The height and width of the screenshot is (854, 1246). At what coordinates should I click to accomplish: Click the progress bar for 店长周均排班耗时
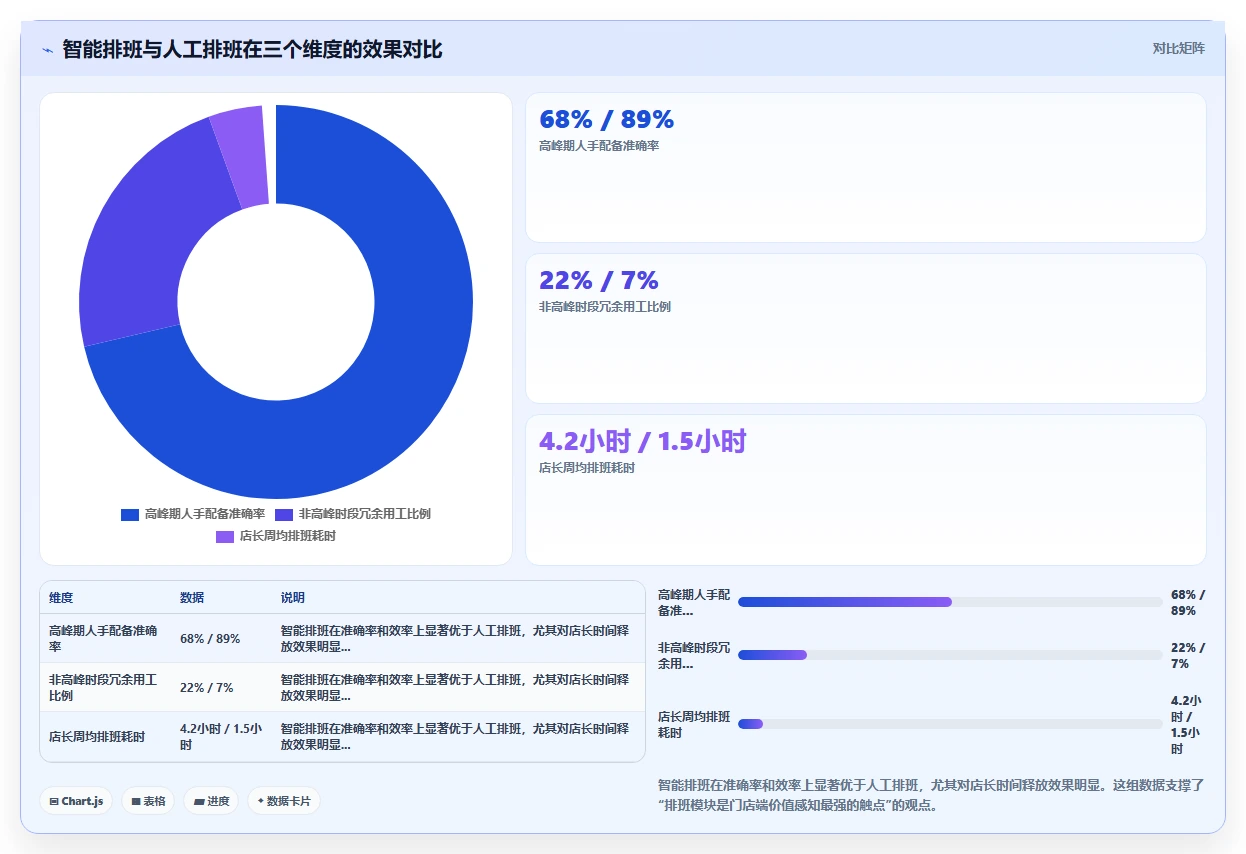click(x=950, y=724)
